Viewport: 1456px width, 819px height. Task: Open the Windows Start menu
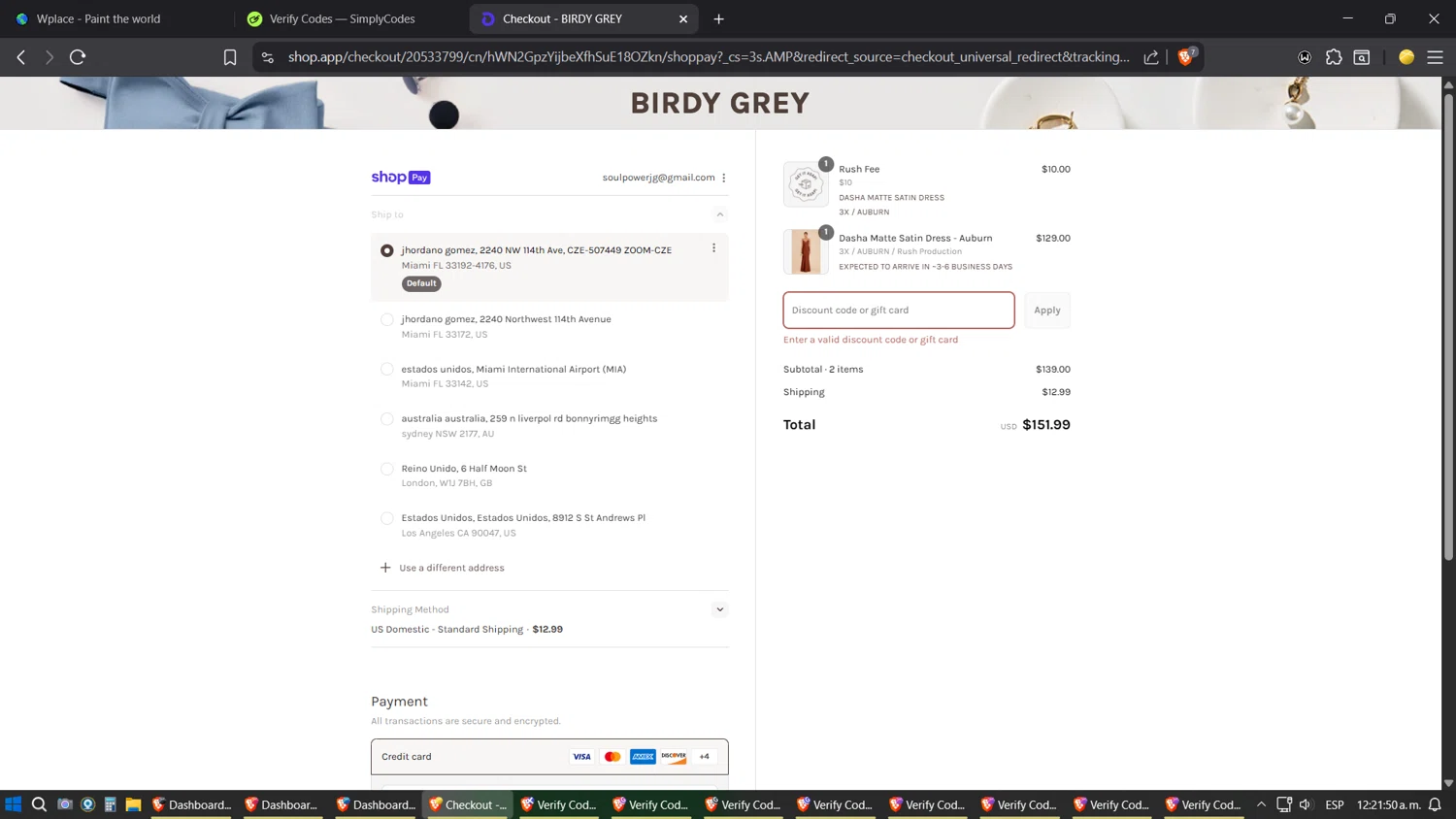point(13,804)
